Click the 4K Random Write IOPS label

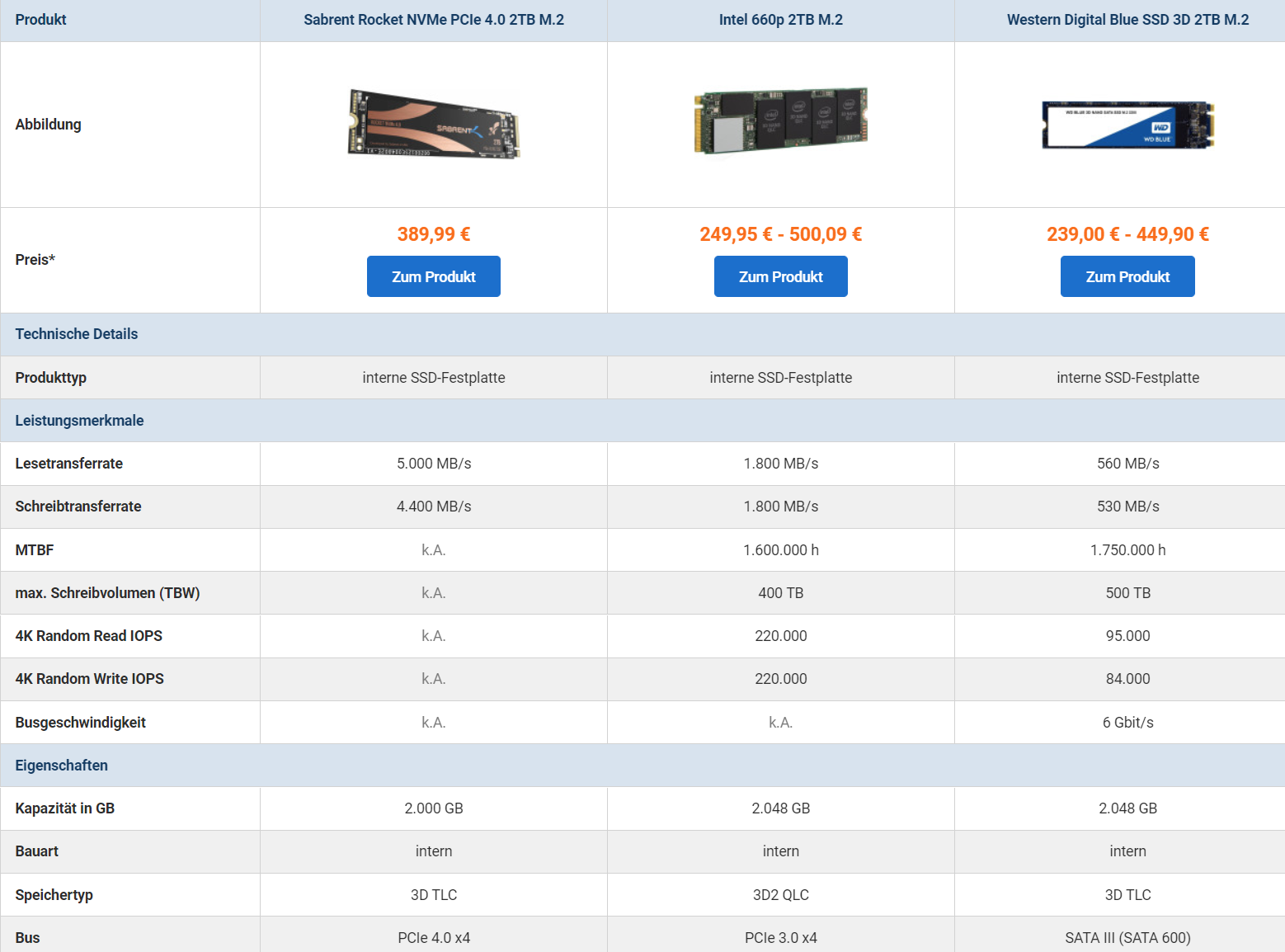89,679
